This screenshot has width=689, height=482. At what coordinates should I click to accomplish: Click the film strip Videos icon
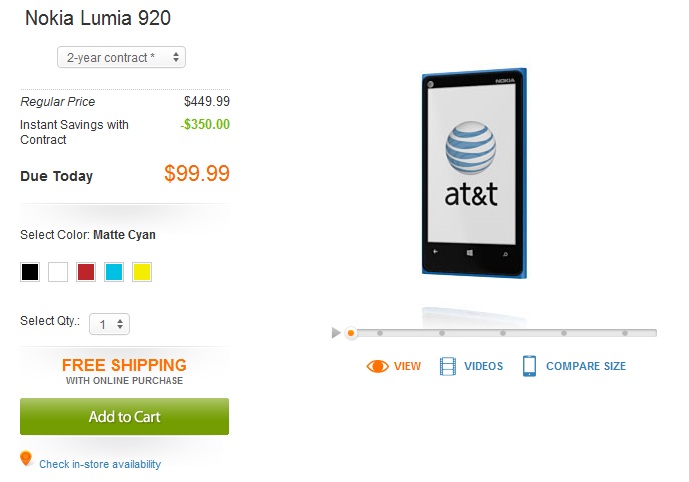[x=447, y=366]
